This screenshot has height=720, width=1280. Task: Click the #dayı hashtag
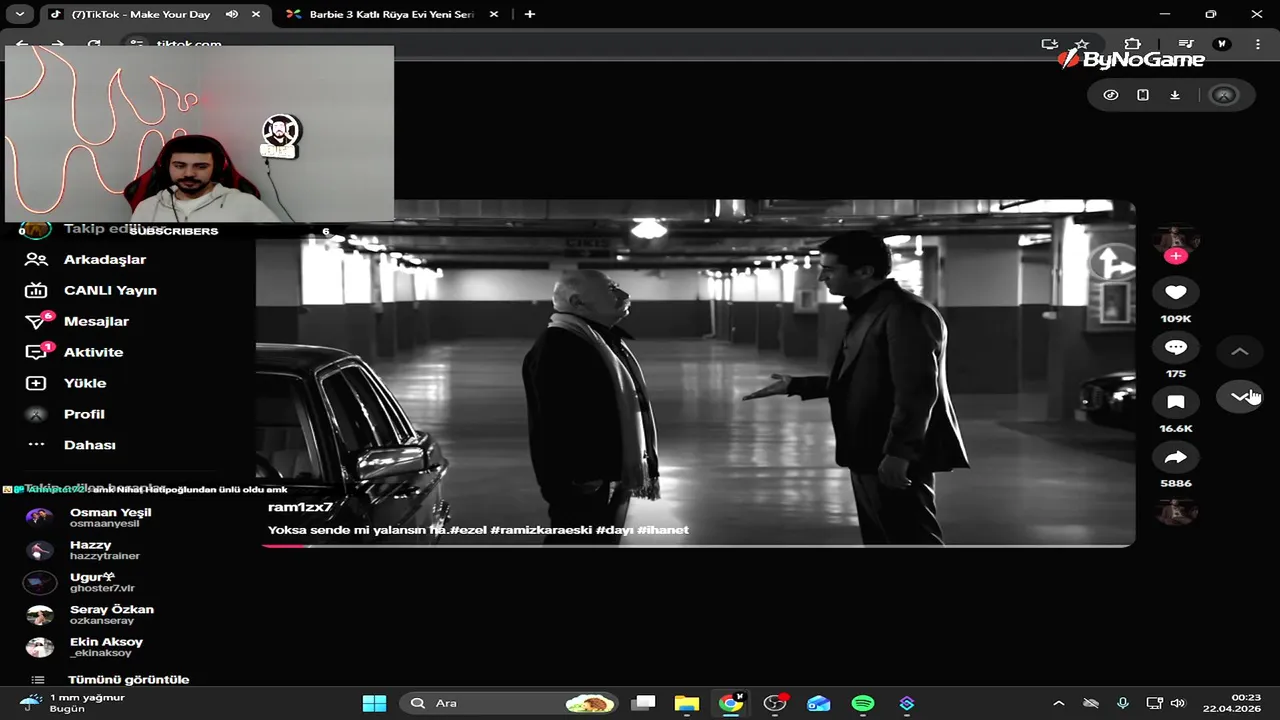tap(614, 530)
